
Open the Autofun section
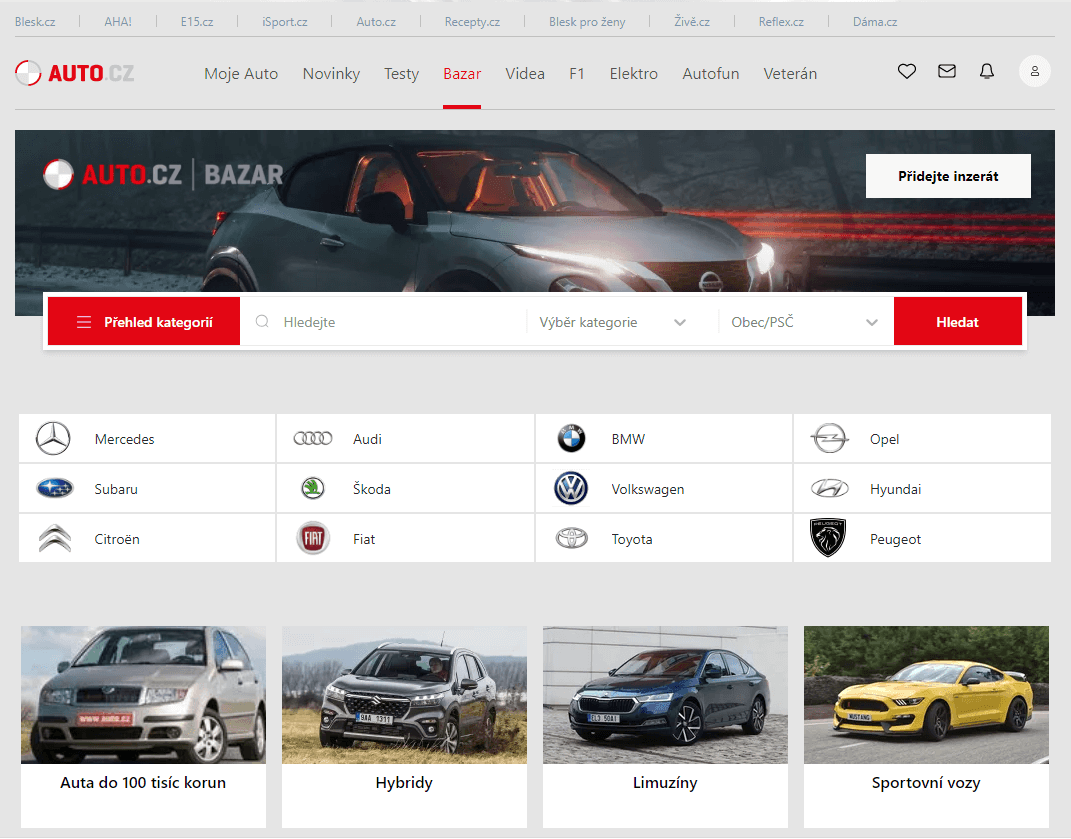click(x=711, y=74)
